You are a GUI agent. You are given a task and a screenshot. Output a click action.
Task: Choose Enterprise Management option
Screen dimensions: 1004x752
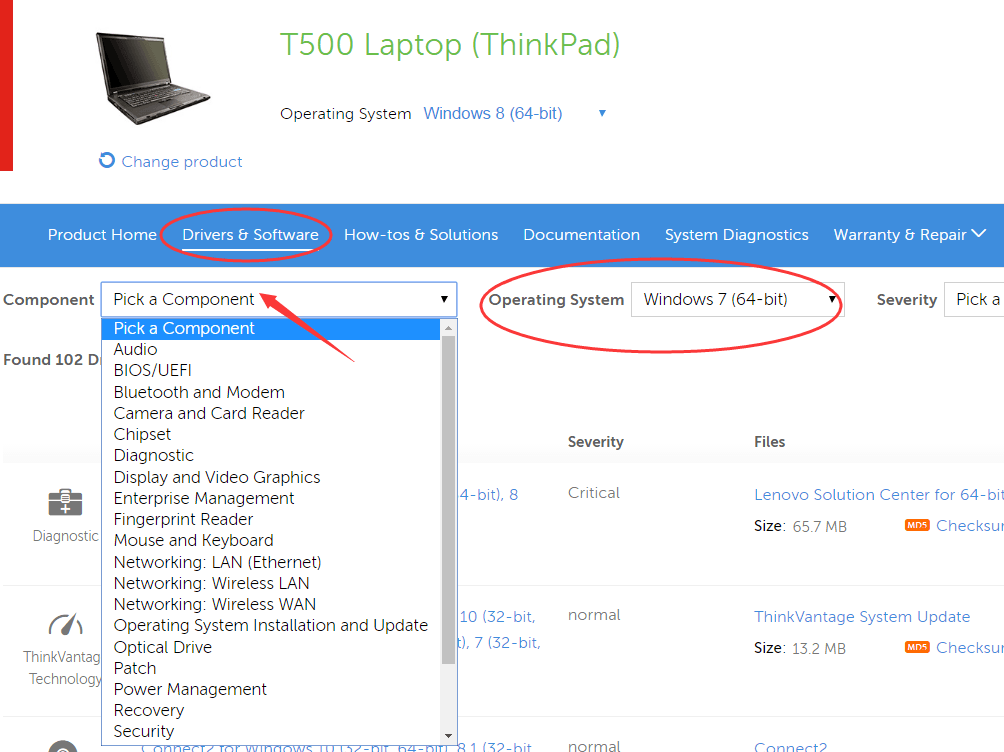(x=271, y=498)
